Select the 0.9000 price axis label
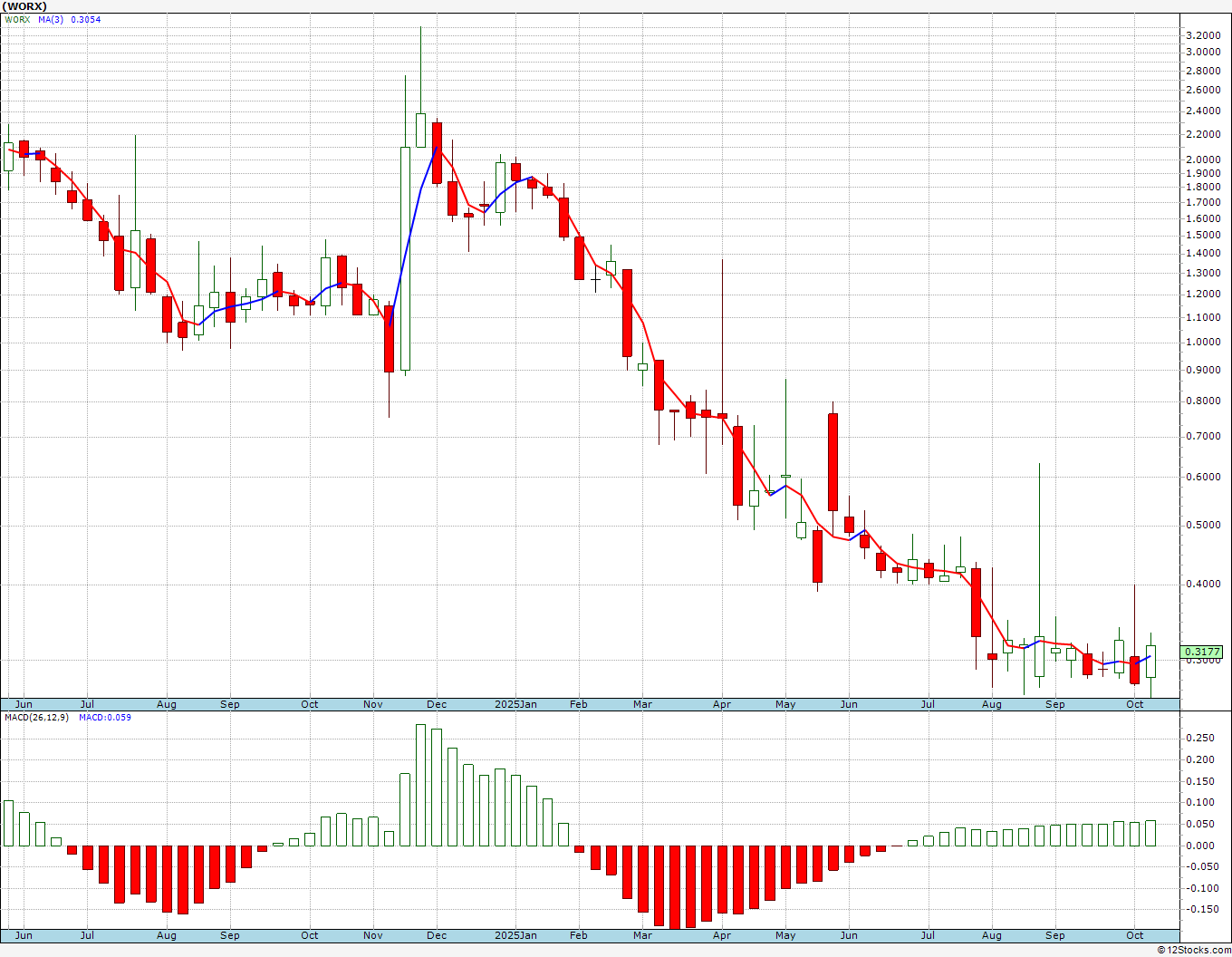This screenshot has height=957, width=1232. 1202,370
